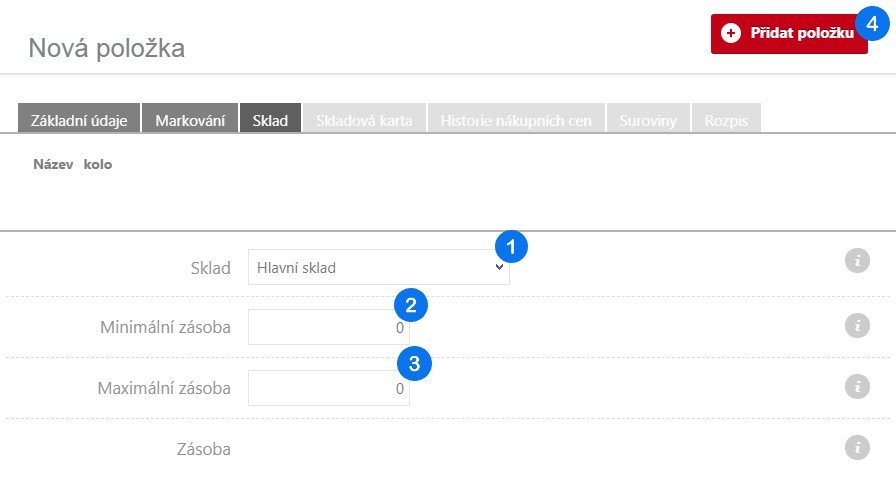
Task: Click the Nová položka page heading
Action: 106,47
